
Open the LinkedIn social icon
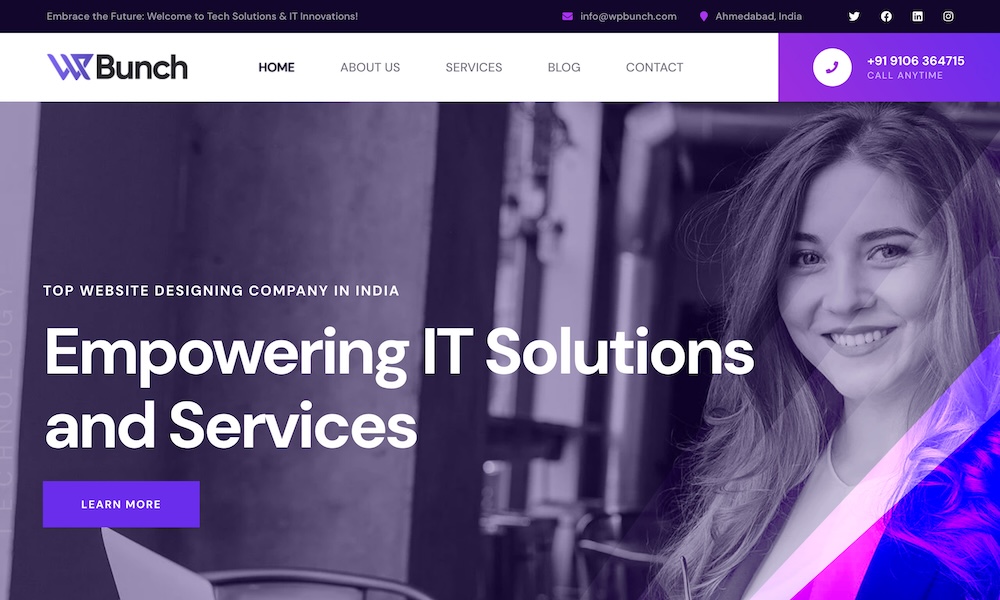point(917,17)
